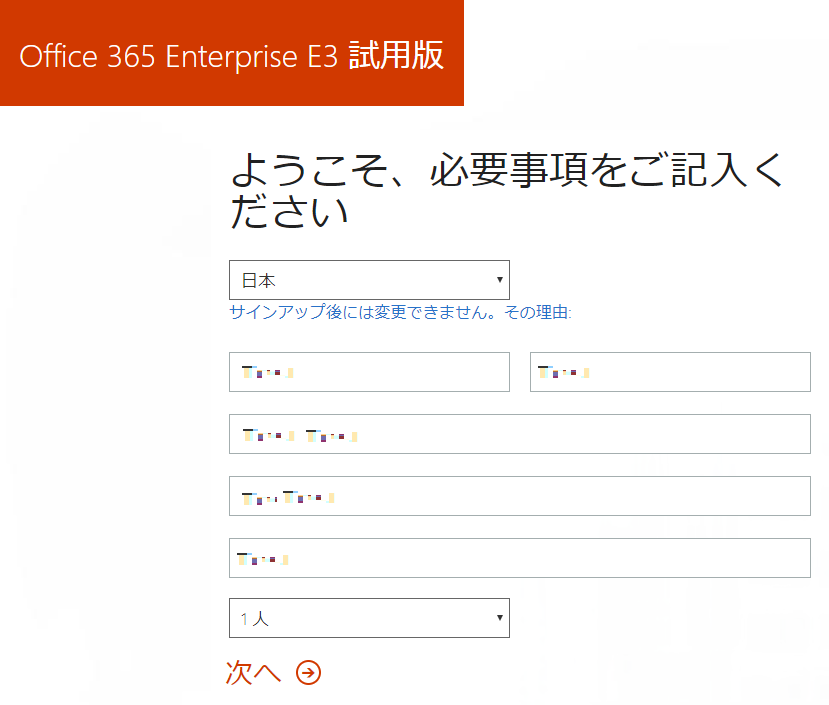
Task: Focus the right field in the two-column row
Action: pos(670,372)
